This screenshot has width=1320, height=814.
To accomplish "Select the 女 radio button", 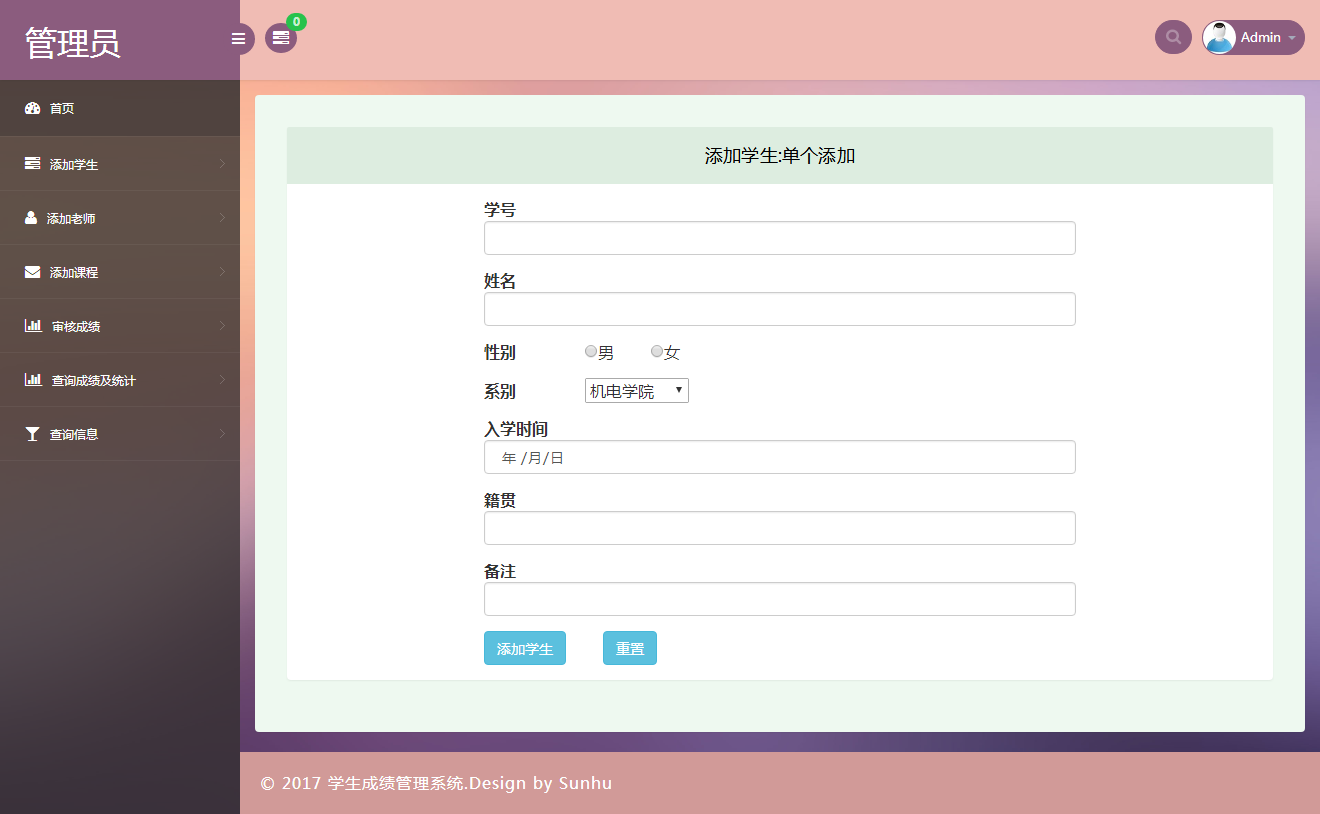I will (x=657, y=351).
